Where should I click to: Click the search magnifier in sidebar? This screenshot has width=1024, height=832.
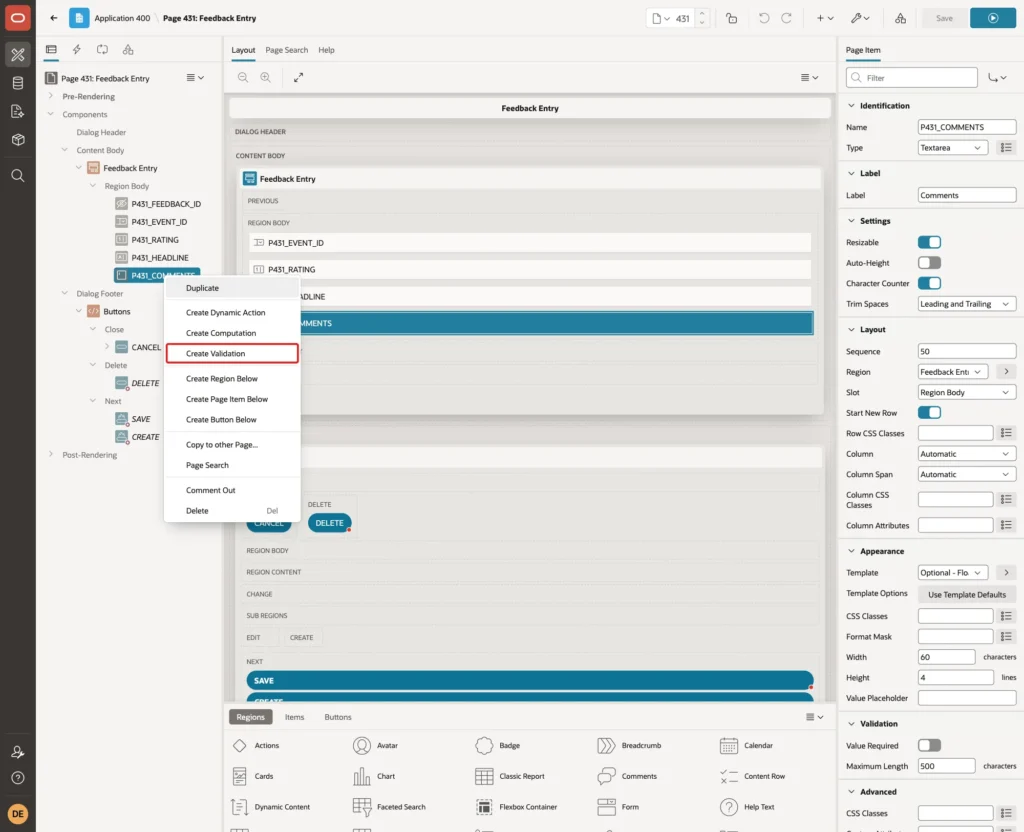[18, 175]
